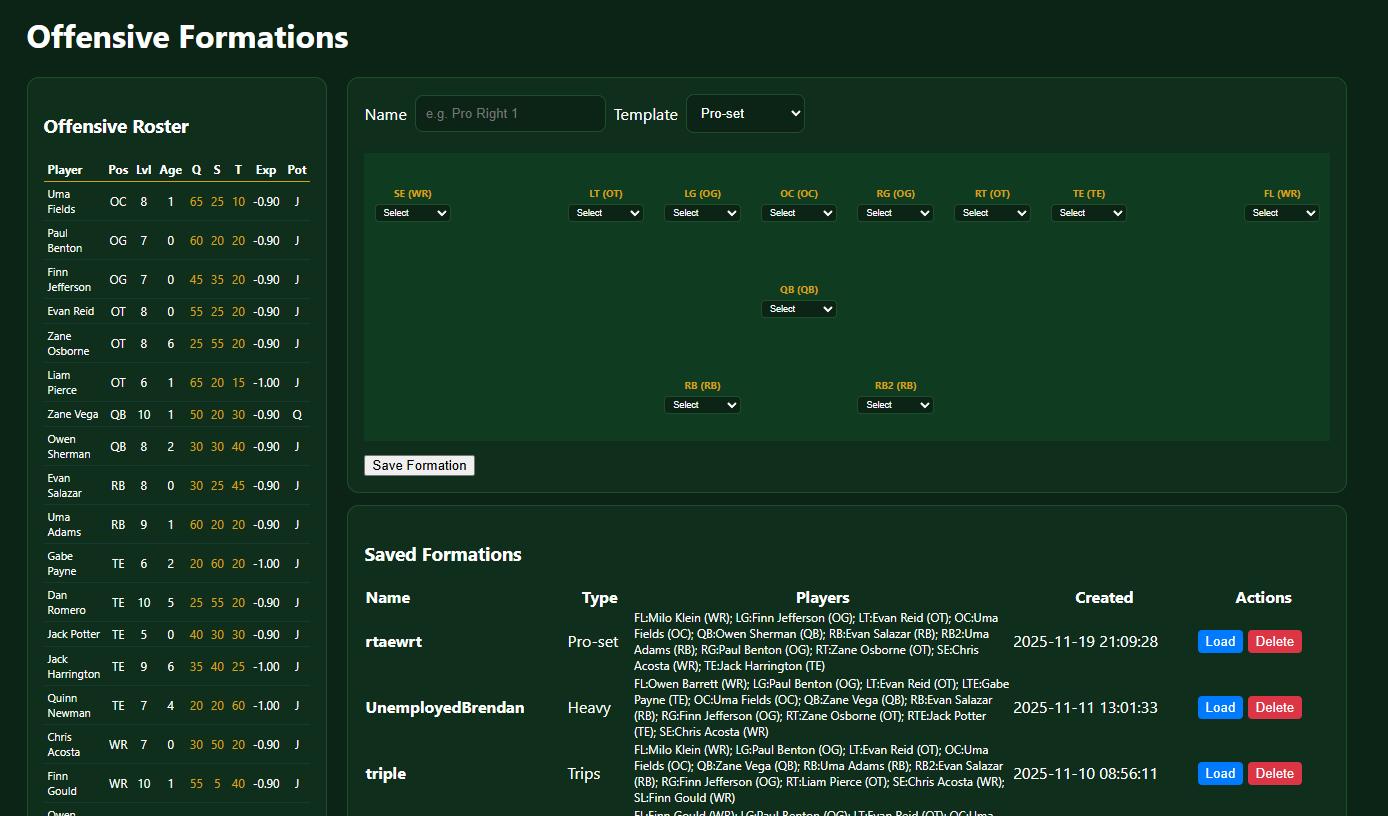Open the RB (RB) running back dropdown

coord(702,405)
